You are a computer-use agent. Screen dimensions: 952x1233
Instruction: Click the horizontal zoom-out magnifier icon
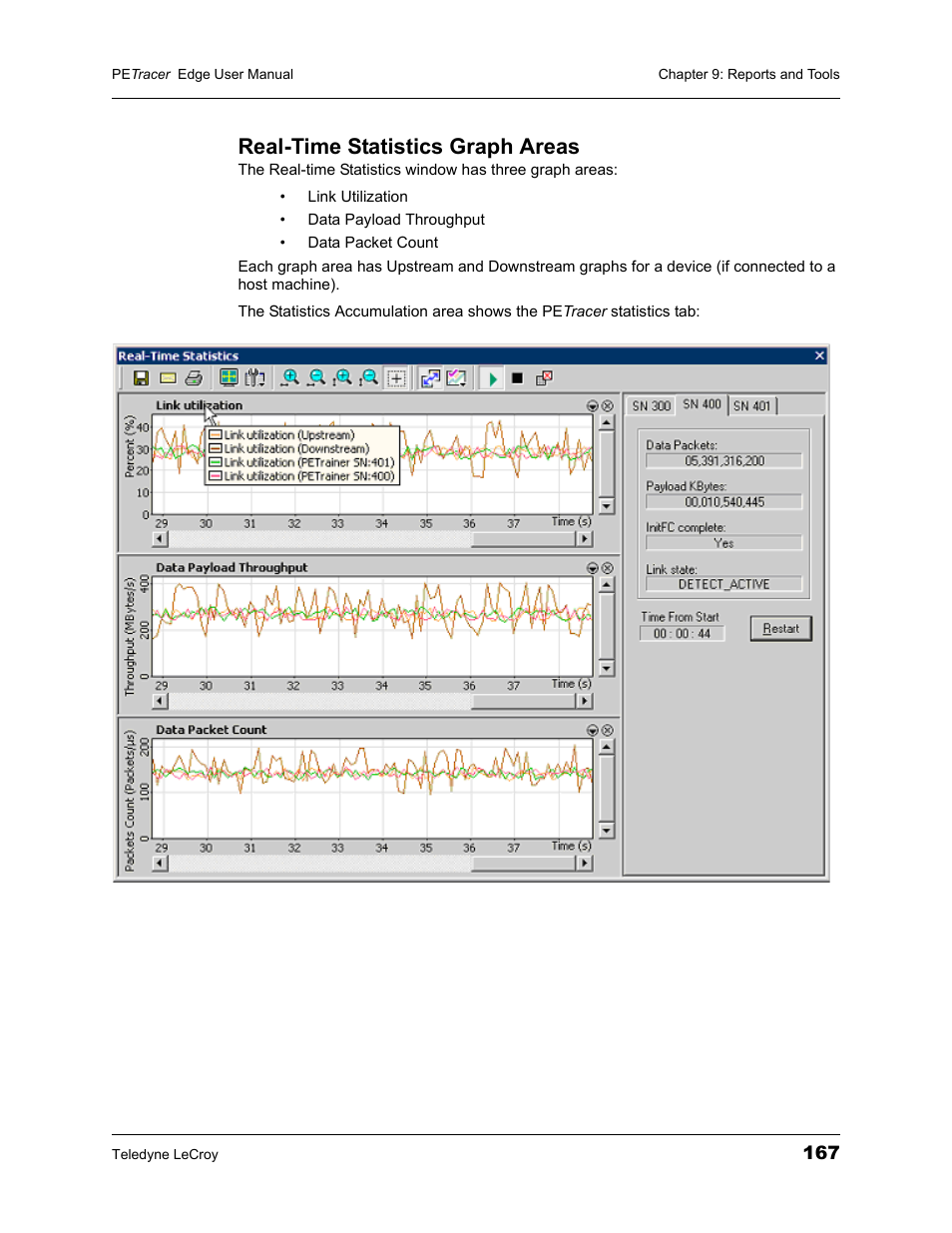[316, 377]
